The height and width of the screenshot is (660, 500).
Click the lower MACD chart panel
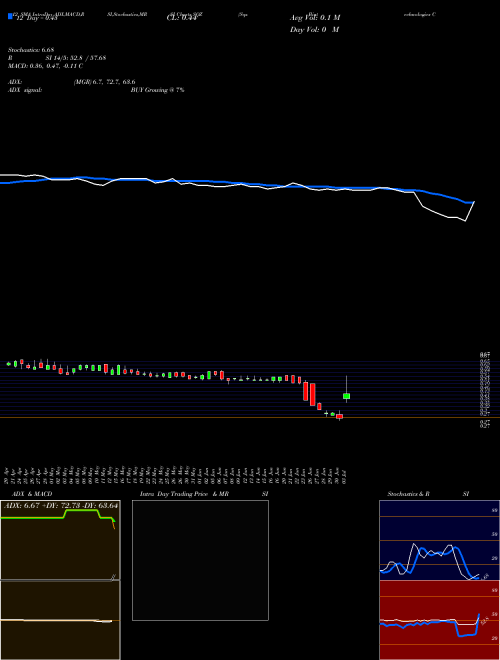point(60,620)
